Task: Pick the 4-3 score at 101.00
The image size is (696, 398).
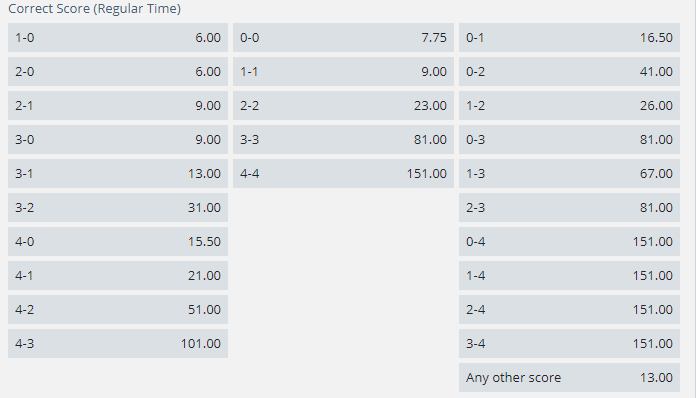Action: click(118, 343)
